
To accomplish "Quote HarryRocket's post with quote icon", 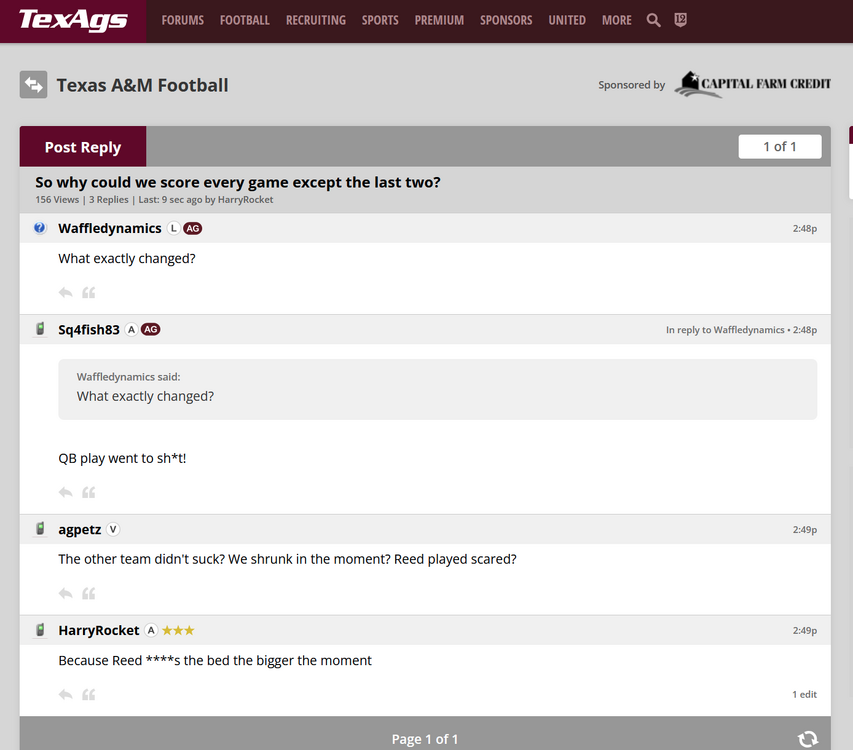I will 89,695.
